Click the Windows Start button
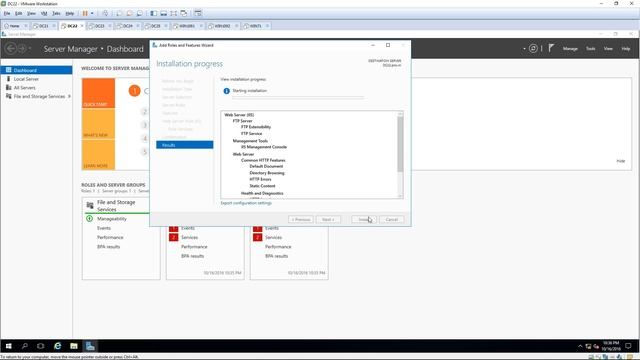 (9, 346)
